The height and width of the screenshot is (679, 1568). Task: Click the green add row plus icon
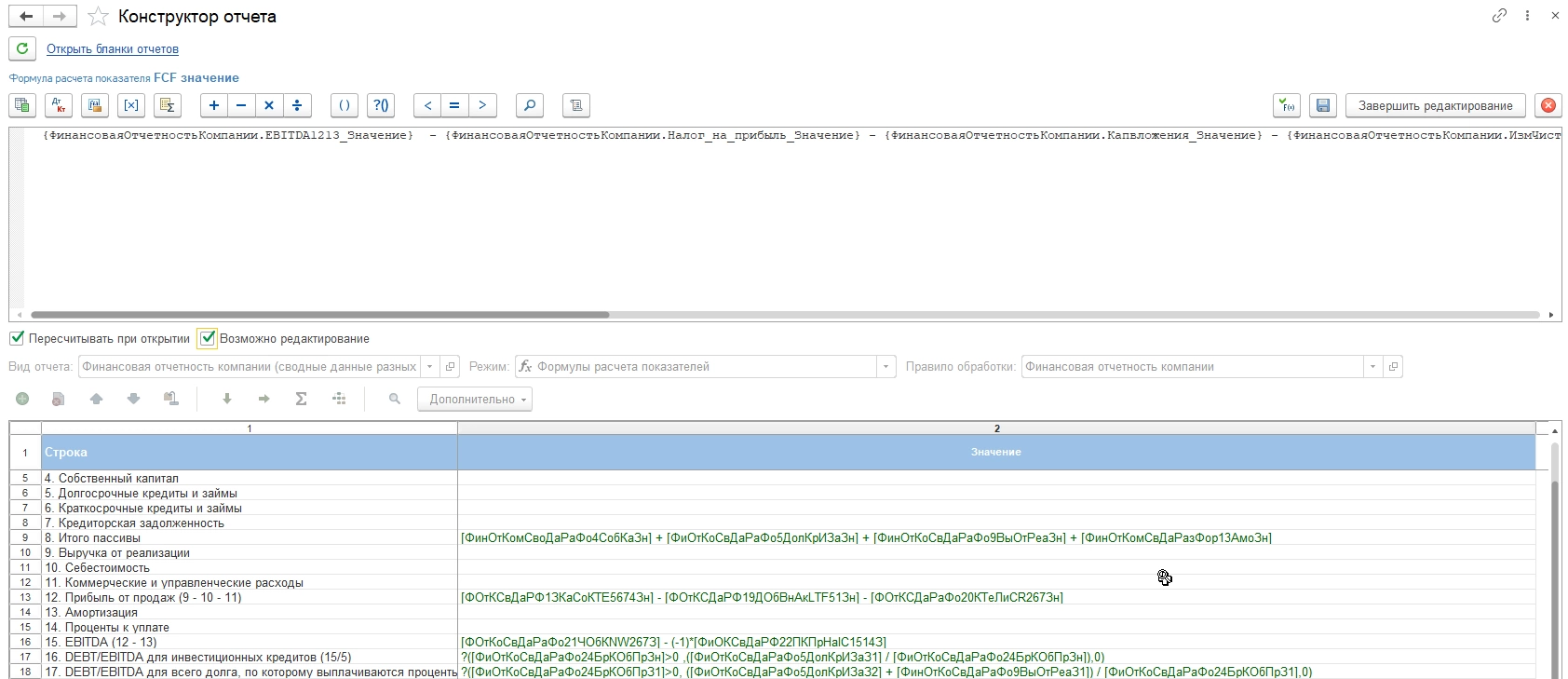tap(22, 399)
